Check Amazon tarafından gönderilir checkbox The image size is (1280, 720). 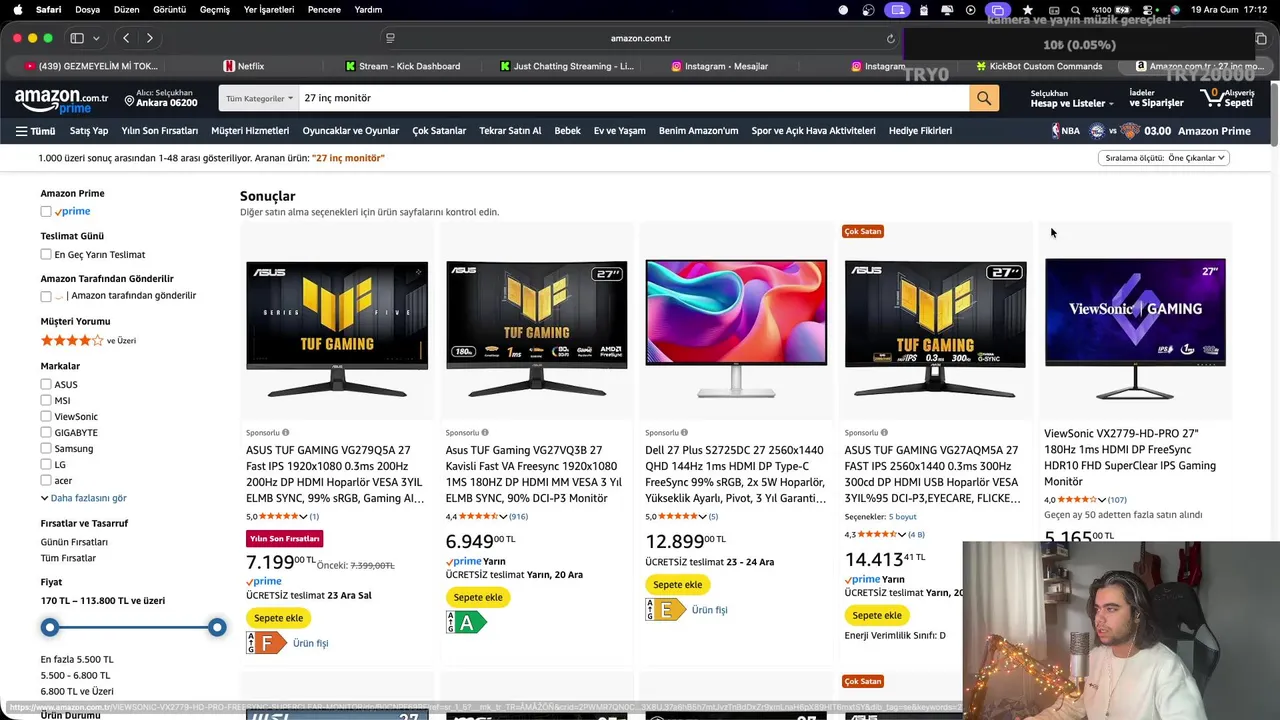[x=46, y=296]
